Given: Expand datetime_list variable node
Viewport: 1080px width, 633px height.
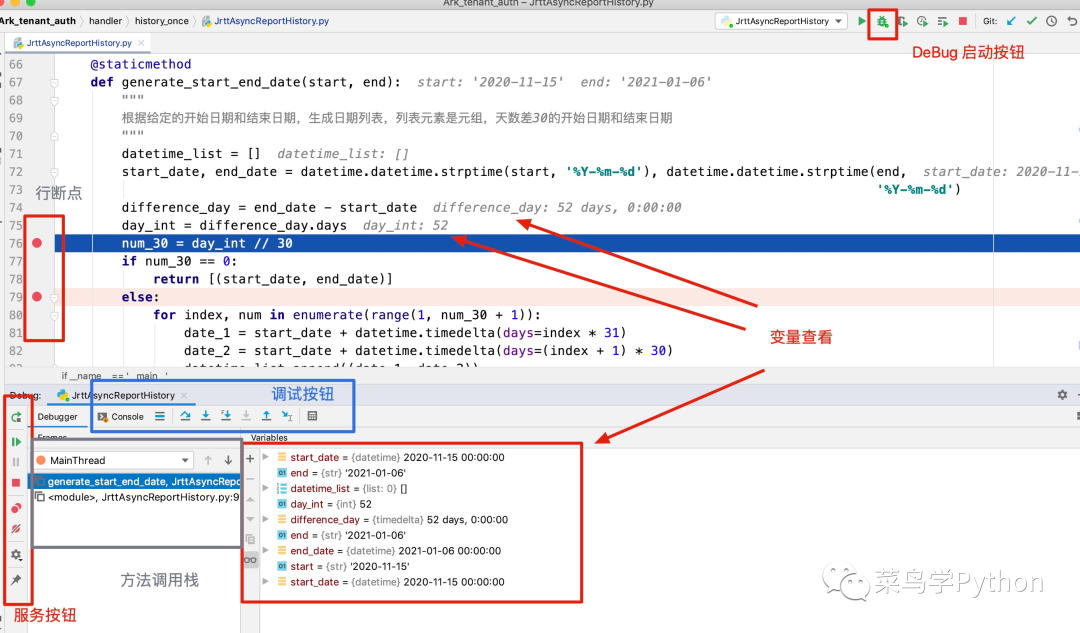Looking at the screenshot, I should (x=266, y=488).
